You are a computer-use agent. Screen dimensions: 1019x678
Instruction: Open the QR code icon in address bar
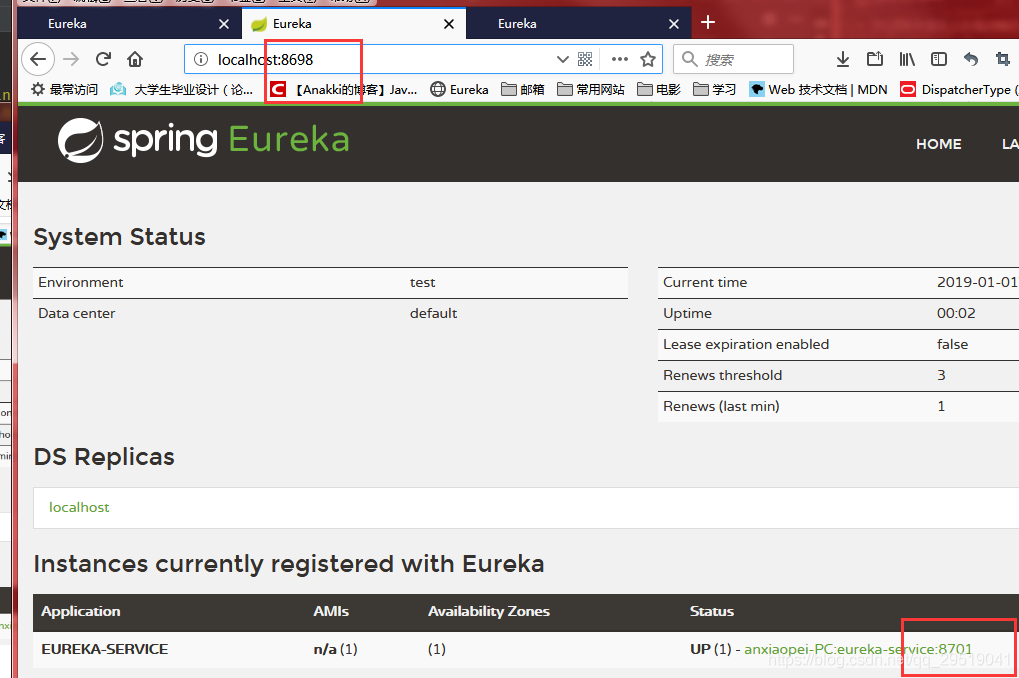585,60
